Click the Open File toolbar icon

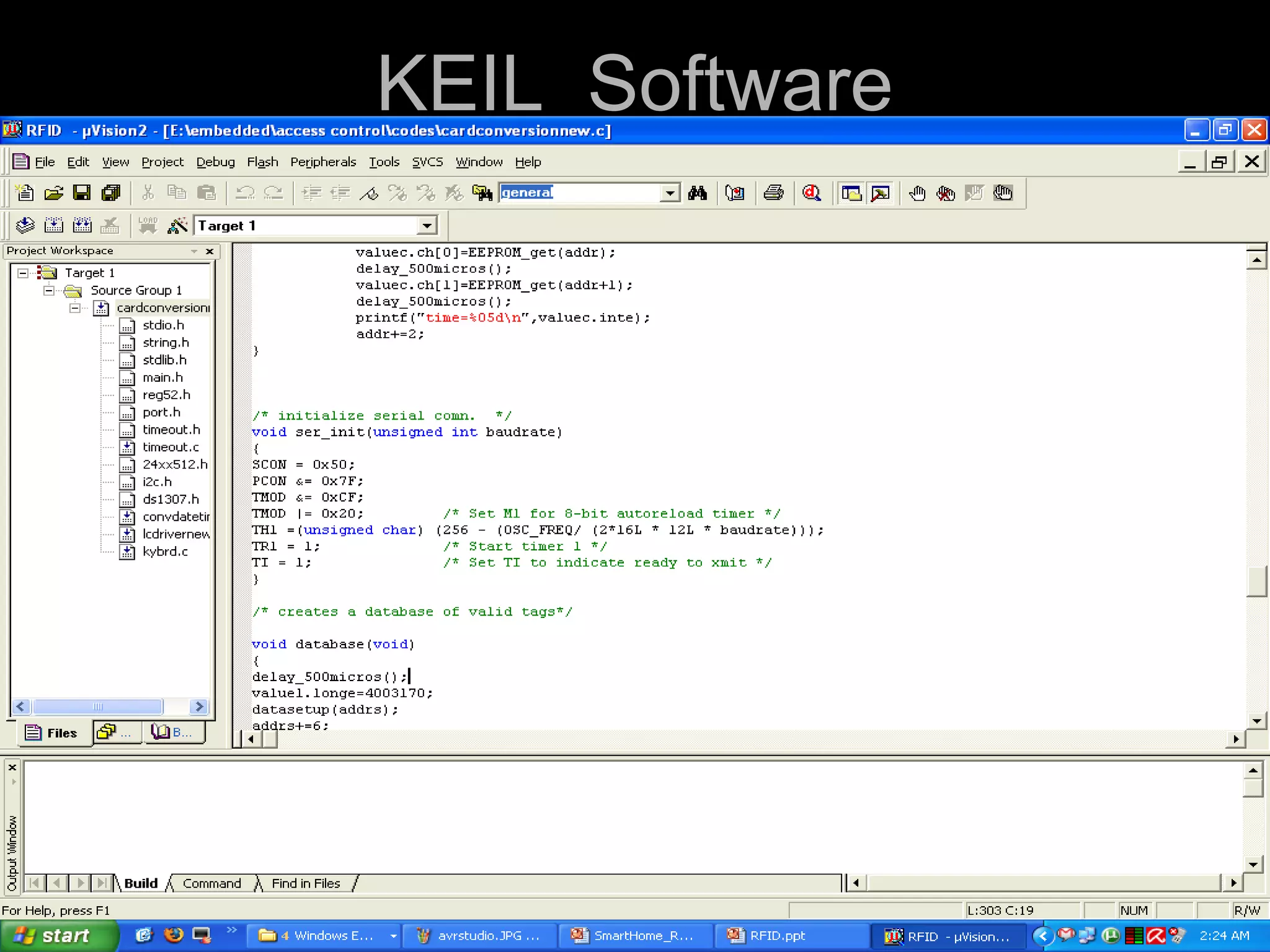(x=54, y=193)
